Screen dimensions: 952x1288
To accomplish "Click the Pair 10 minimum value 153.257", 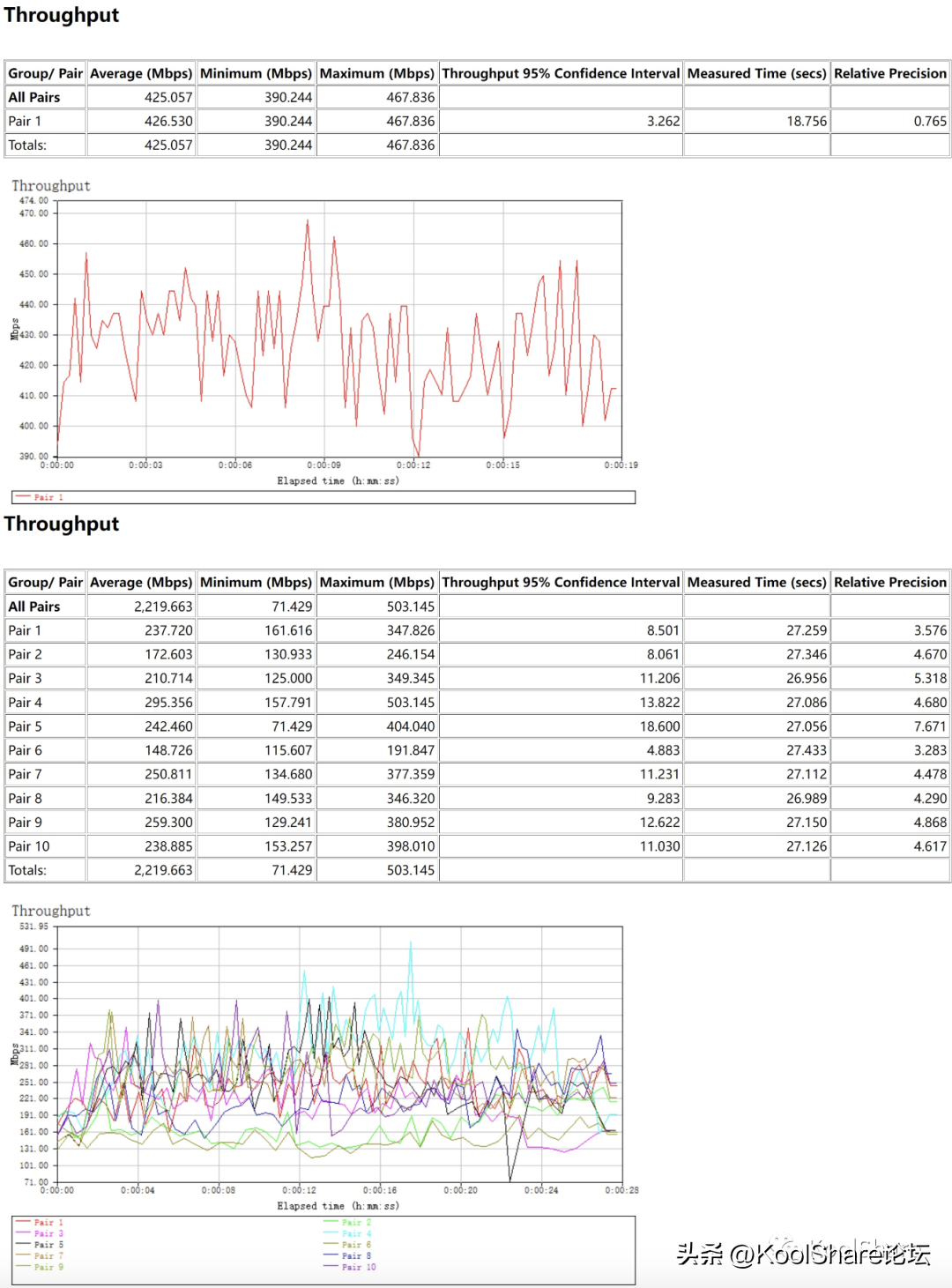I will [x=288, y=846].
